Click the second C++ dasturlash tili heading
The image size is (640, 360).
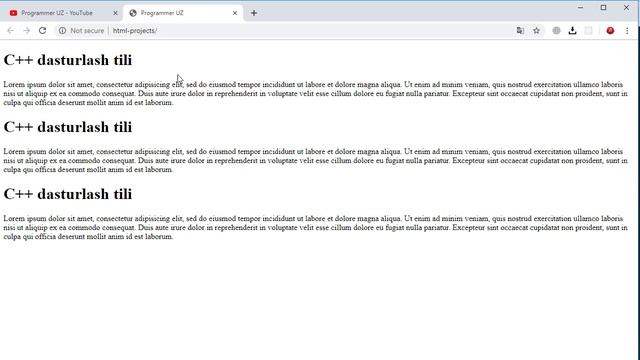(68, 127)
